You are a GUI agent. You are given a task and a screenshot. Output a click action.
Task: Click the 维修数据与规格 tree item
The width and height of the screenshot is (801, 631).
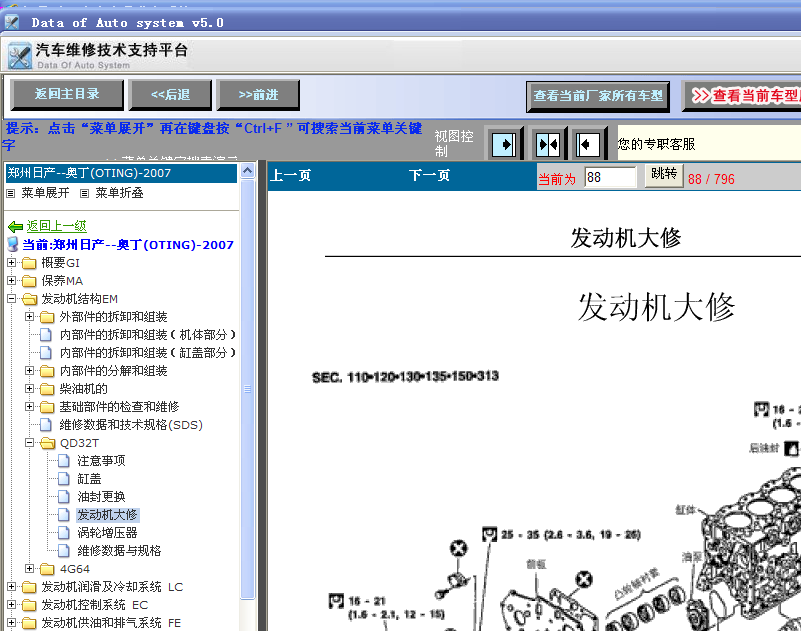pyautogui.click(x=119, y=551)
